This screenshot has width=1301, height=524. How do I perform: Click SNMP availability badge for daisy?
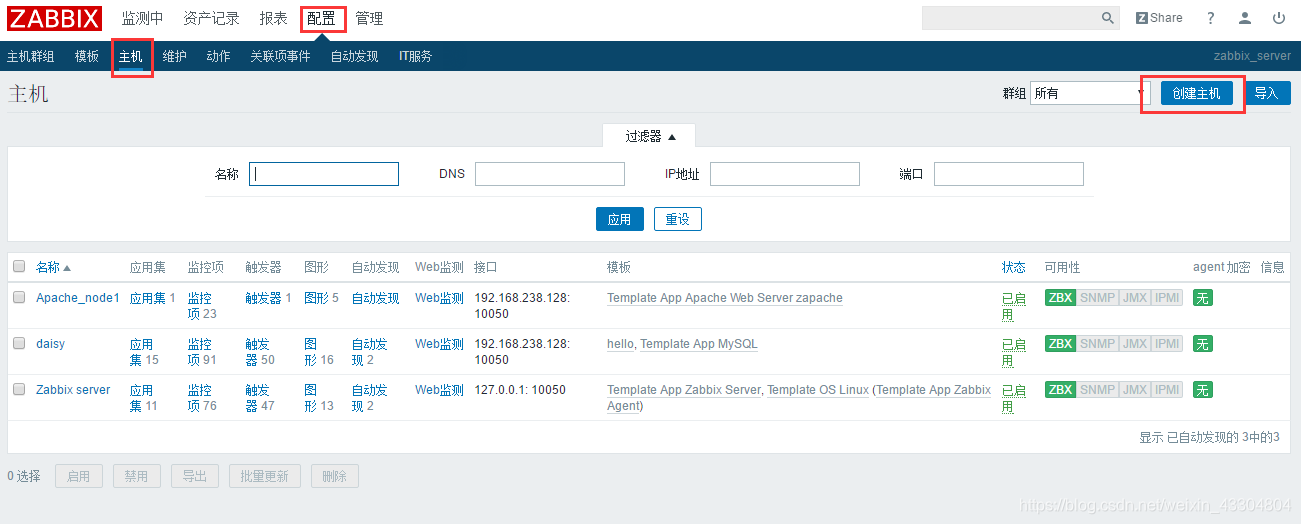pos(1097,344)
